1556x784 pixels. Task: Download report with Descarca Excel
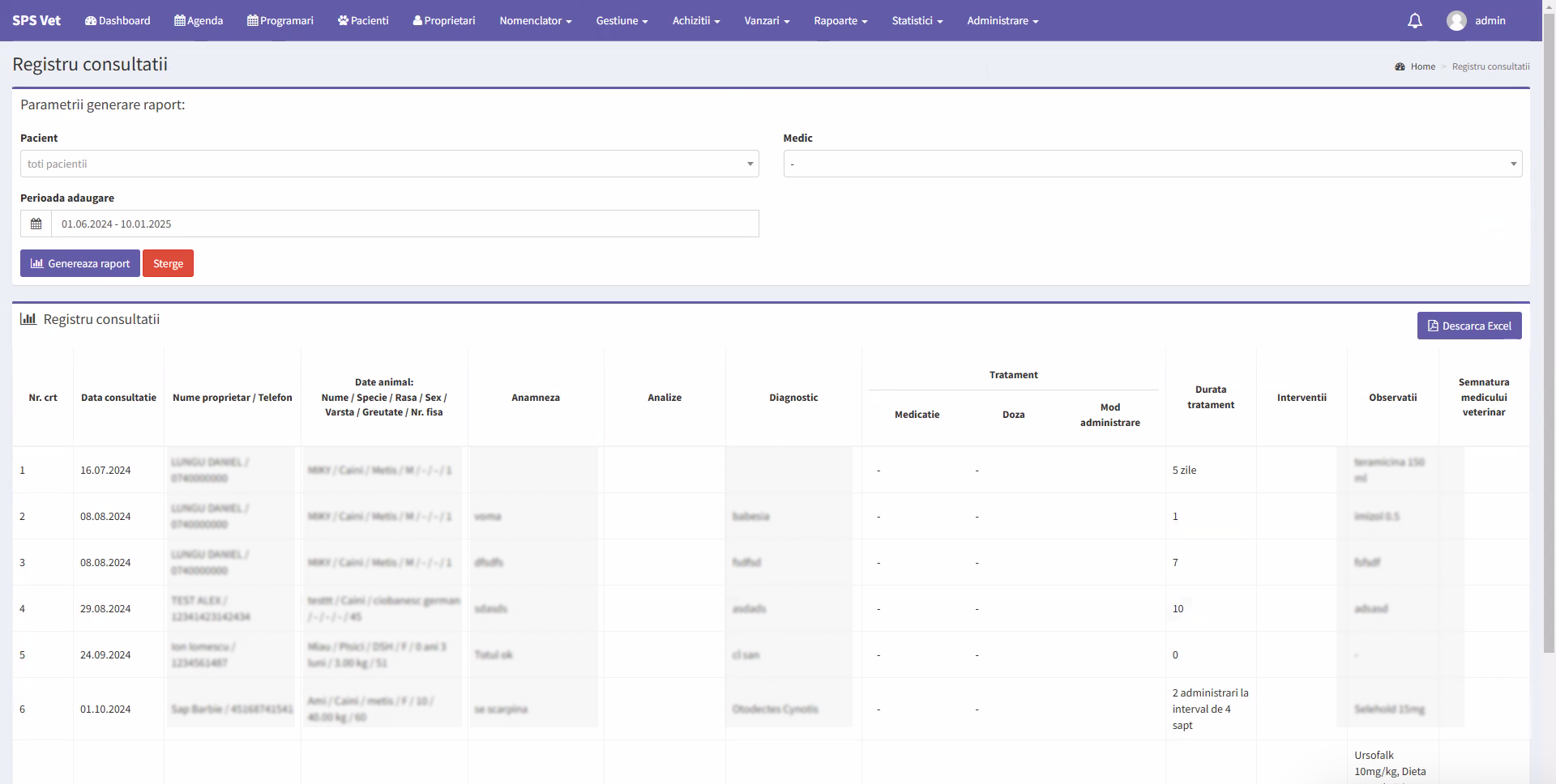(1468, 326)
